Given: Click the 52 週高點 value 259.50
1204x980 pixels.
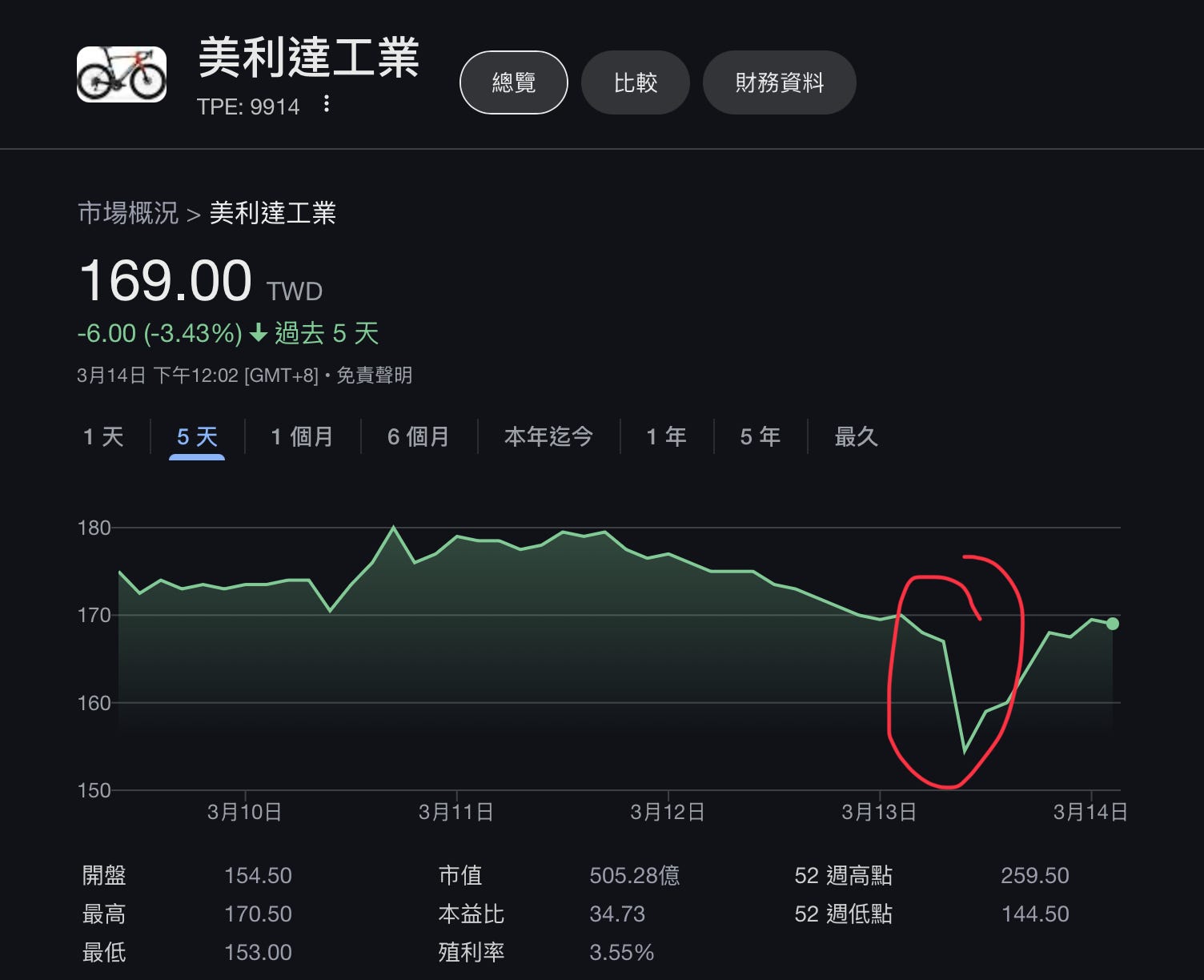Looking at the screenshot, I should (1034, 875).
